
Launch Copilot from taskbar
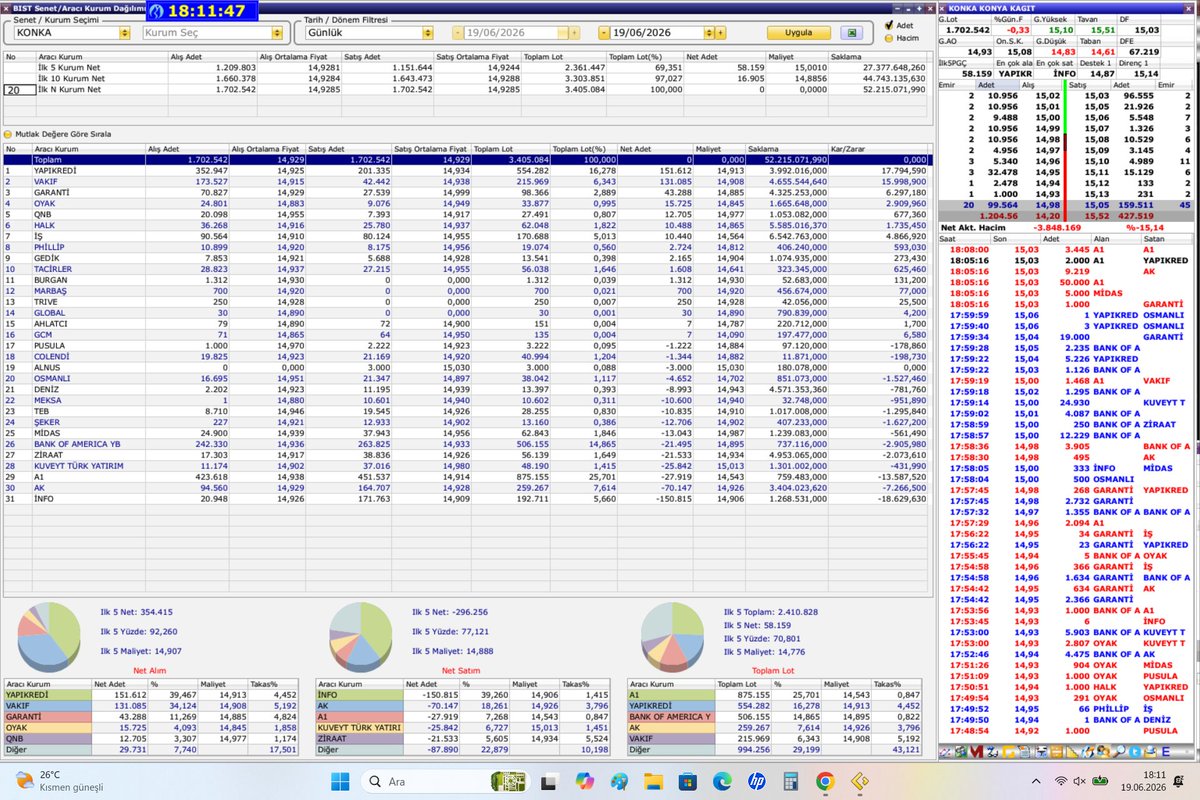pos(586,781)
